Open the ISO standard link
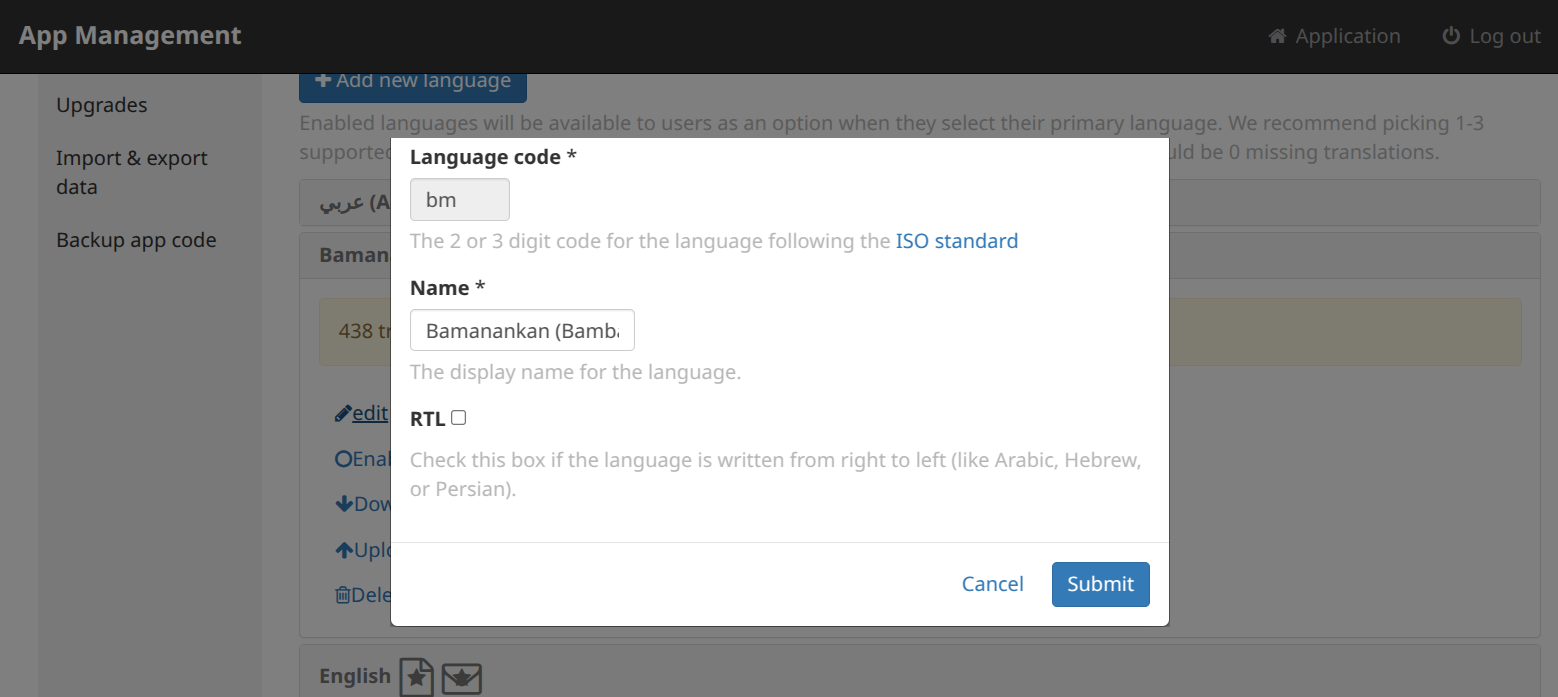The image size is (1558, 697). pos(957,241)
